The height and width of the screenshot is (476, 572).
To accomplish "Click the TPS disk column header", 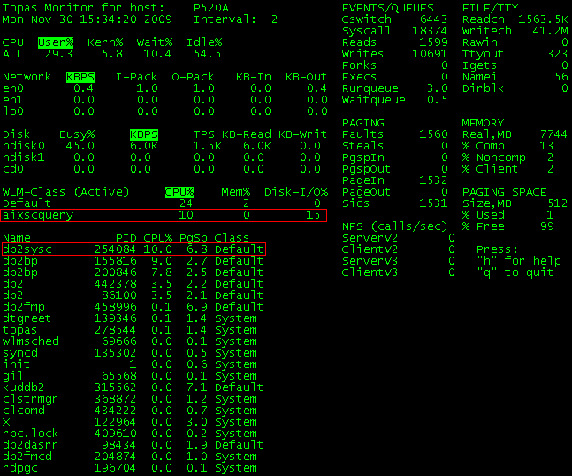I will click(x=204, y=135).
